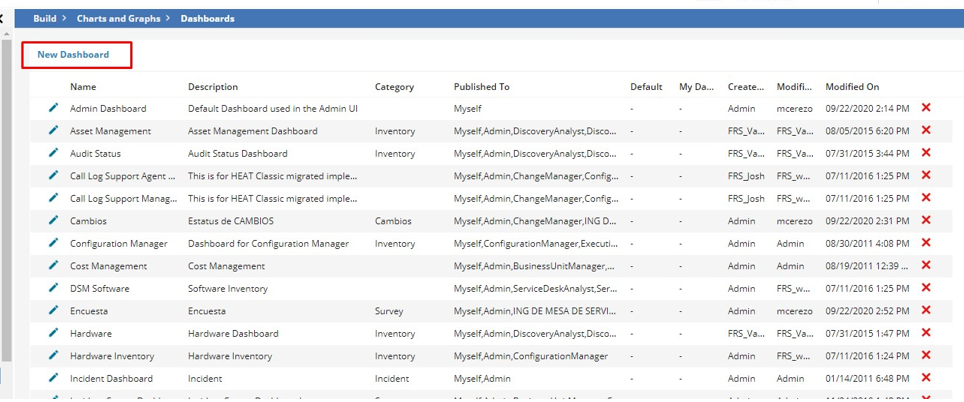This screenshot has height=402, width=964.
Task: Delete Admin Dashboard using red X
Action: coord(925,108)
